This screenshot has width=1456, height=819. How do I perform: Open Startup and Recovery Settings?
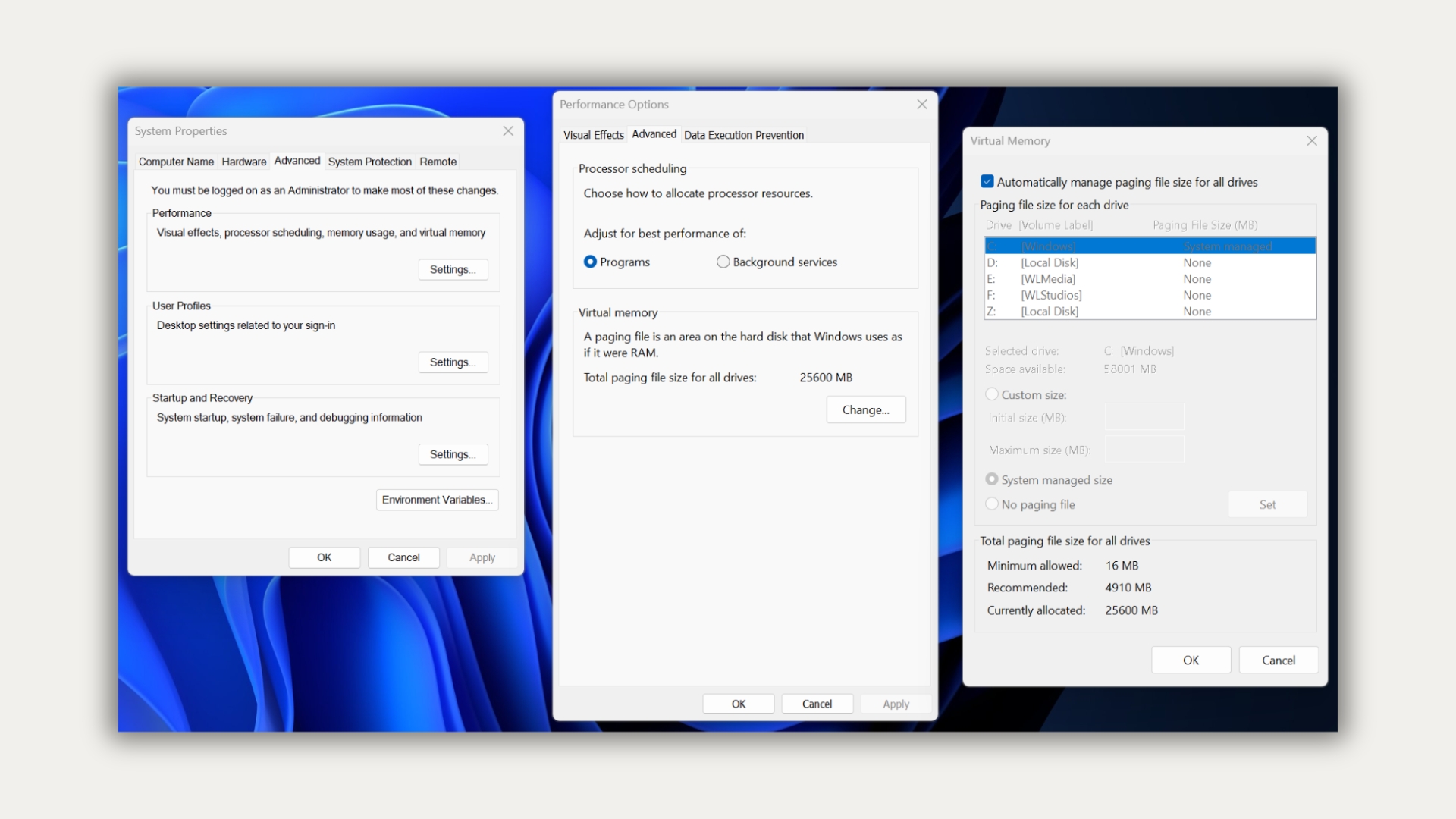(x=453, y=455)
